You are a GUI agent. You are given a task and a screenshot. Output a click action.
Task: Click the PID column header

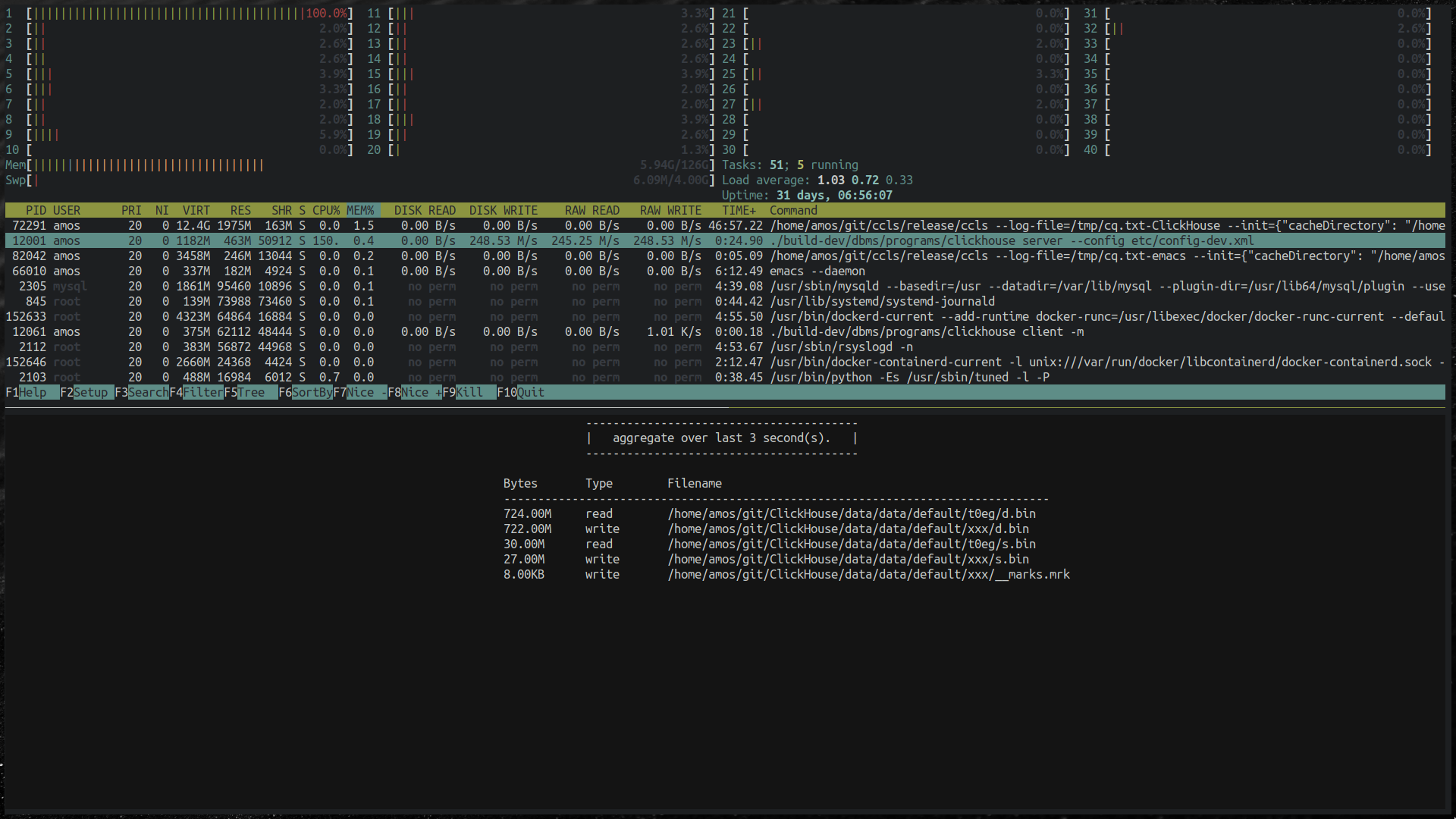[x=36, y=210]
